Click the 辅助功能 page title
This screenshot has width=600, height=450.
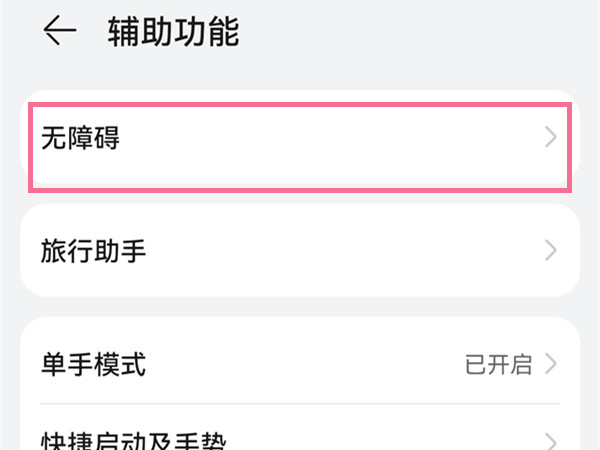[x=173, y=32]
